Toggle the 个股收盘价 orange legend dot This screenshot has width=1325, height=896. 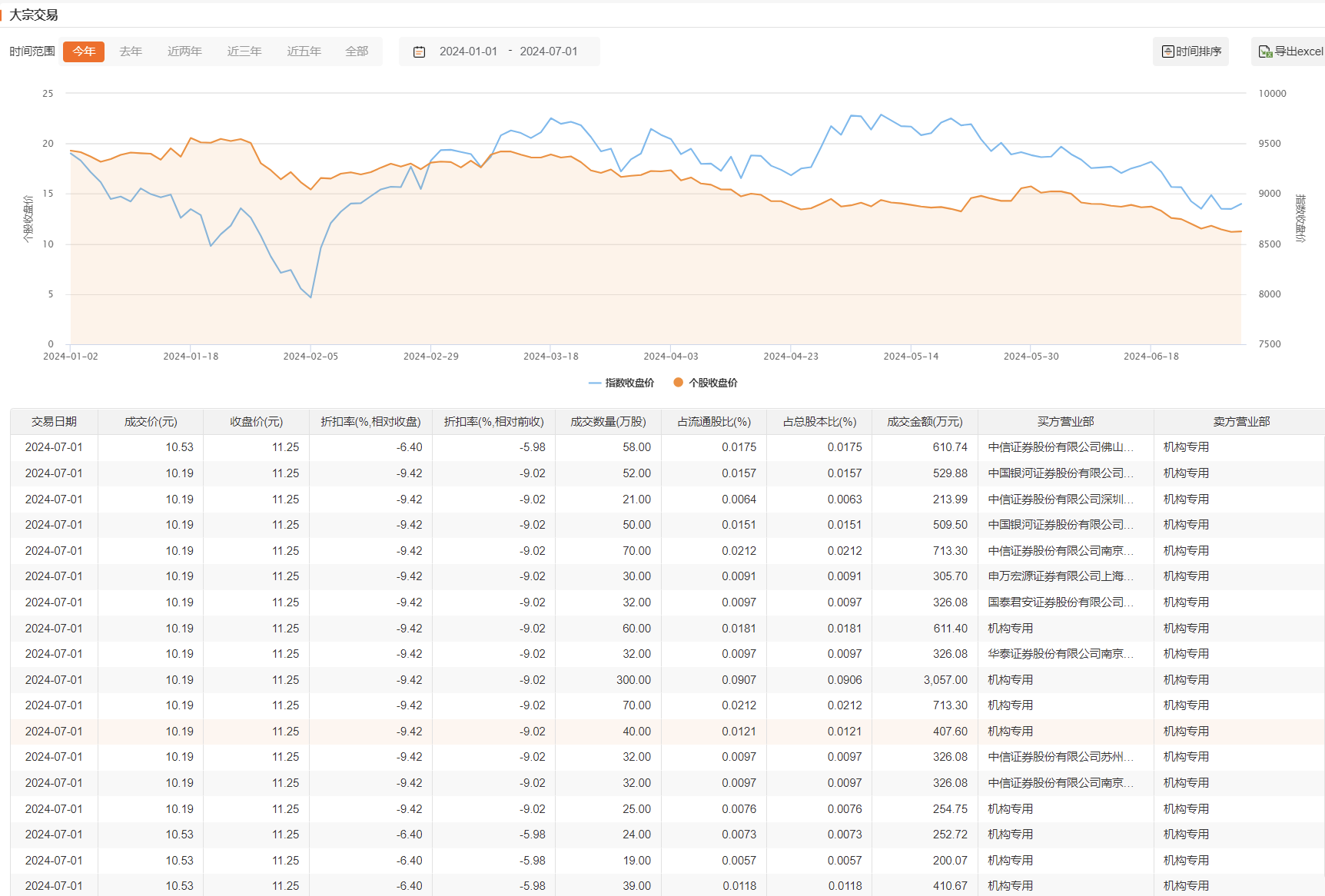click(x=678, y=383)
